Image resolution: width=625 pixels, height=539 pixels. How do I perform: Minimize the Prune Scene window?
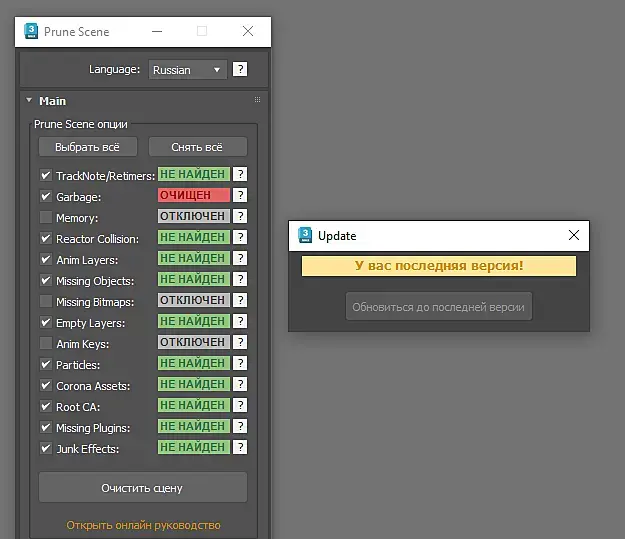click(157, 31)
